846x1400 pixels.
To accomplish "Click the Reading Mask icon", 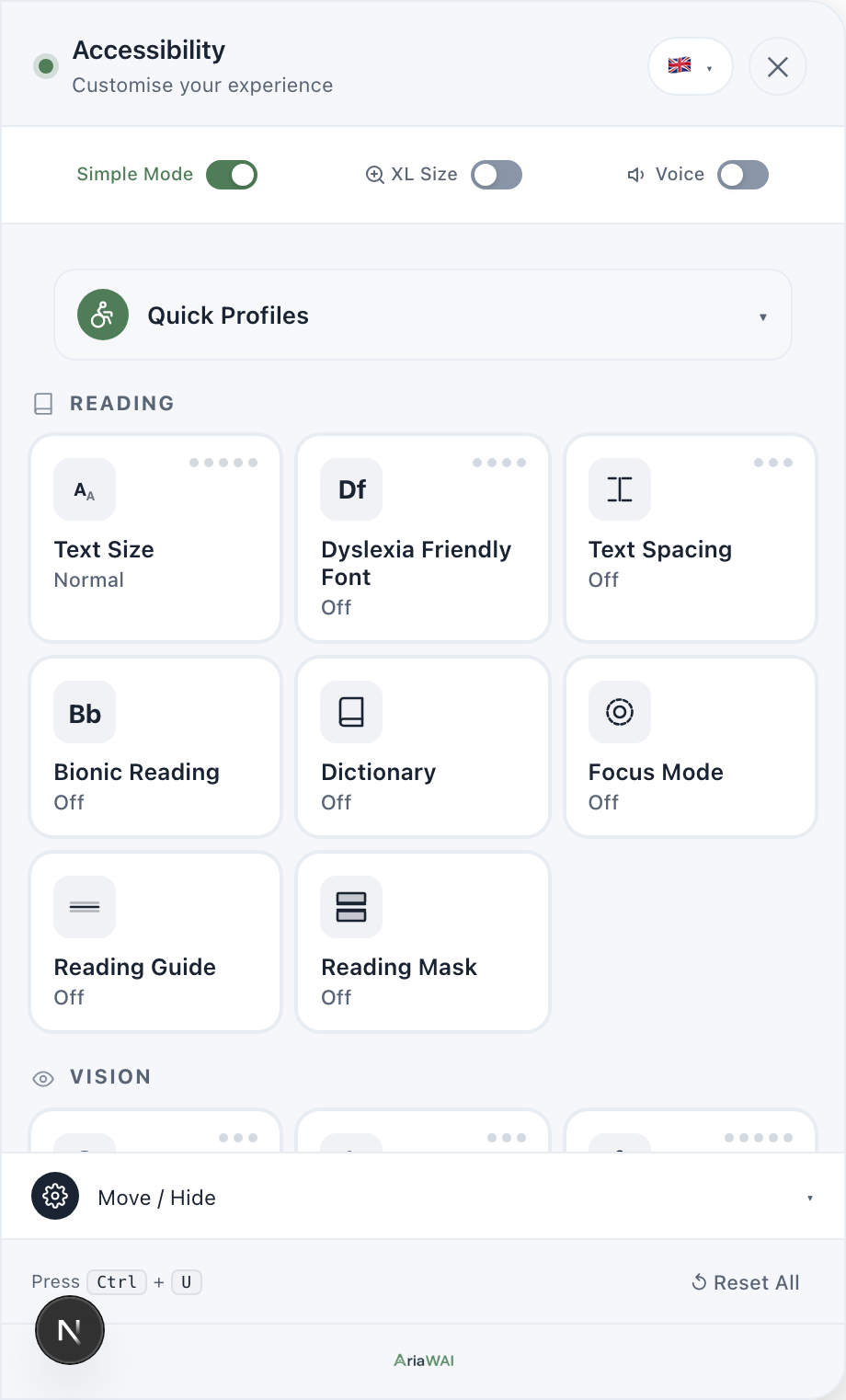I will [x=351, y=908].
